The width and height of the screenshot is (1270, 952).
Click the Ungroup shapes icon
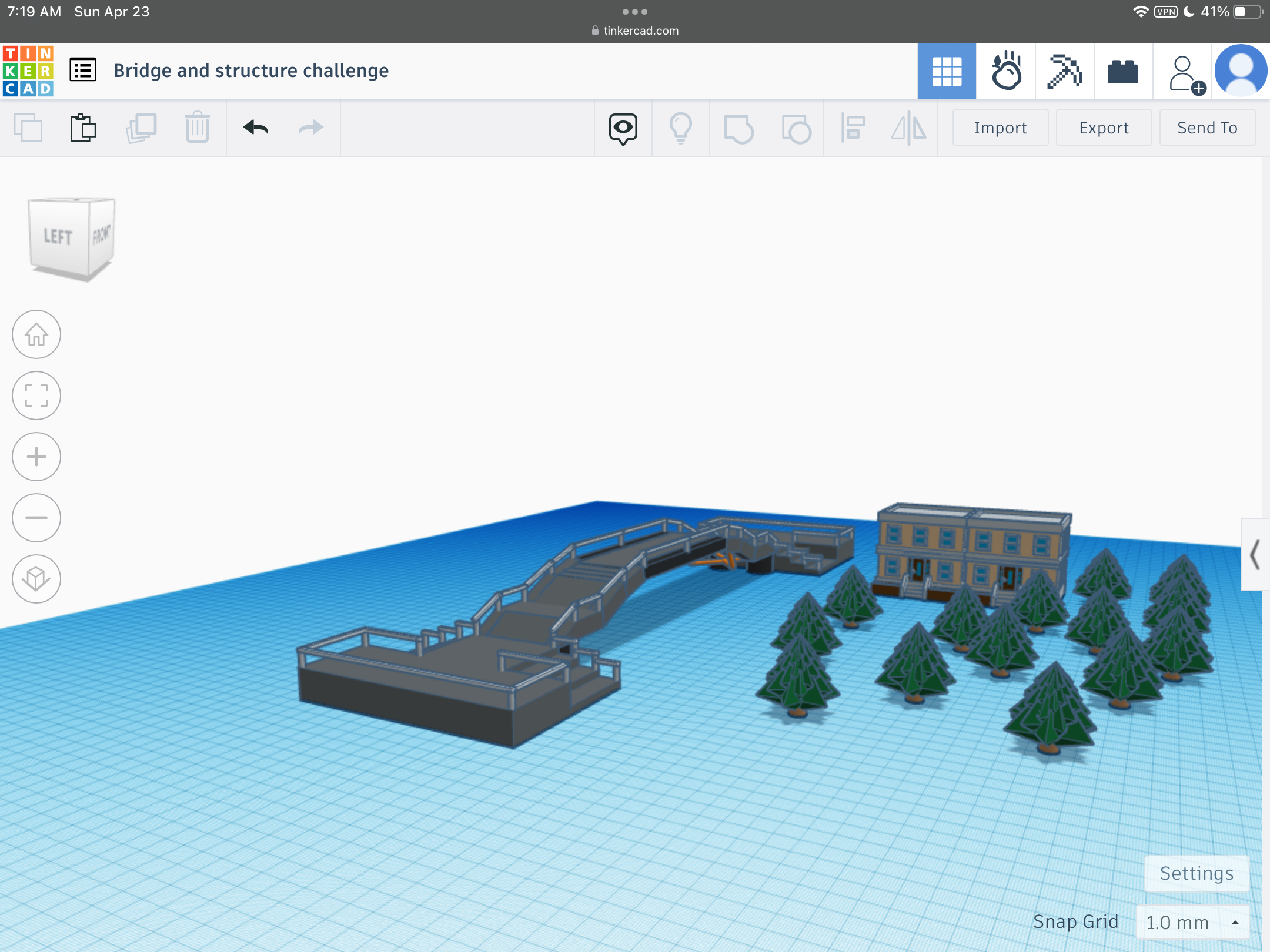(796, 129)
